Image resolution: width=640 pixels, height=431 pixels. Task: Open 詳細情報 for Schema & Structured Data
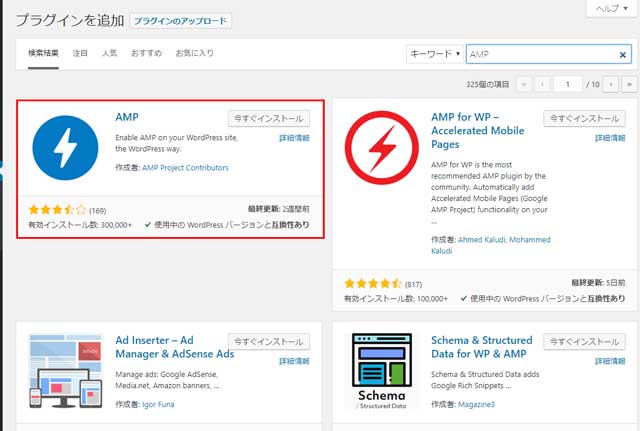pos(610,361)
